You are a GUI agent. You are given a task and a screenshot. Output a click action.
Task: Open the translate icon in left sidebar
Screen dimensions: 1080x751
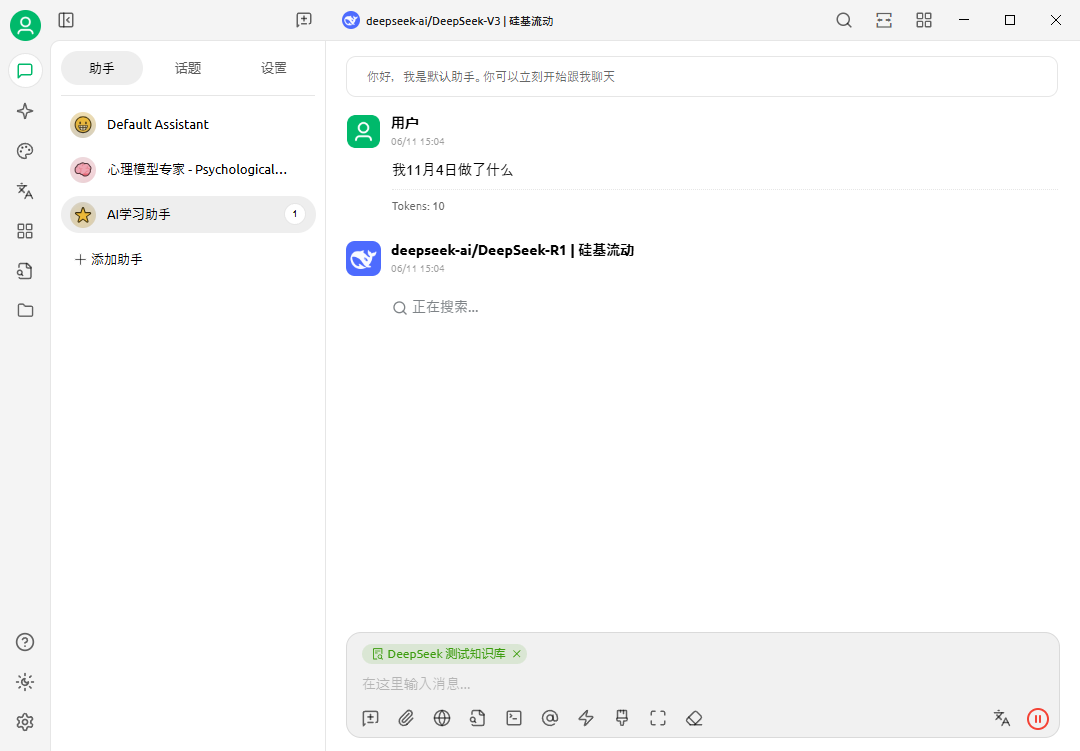click(x=25, y=191)
